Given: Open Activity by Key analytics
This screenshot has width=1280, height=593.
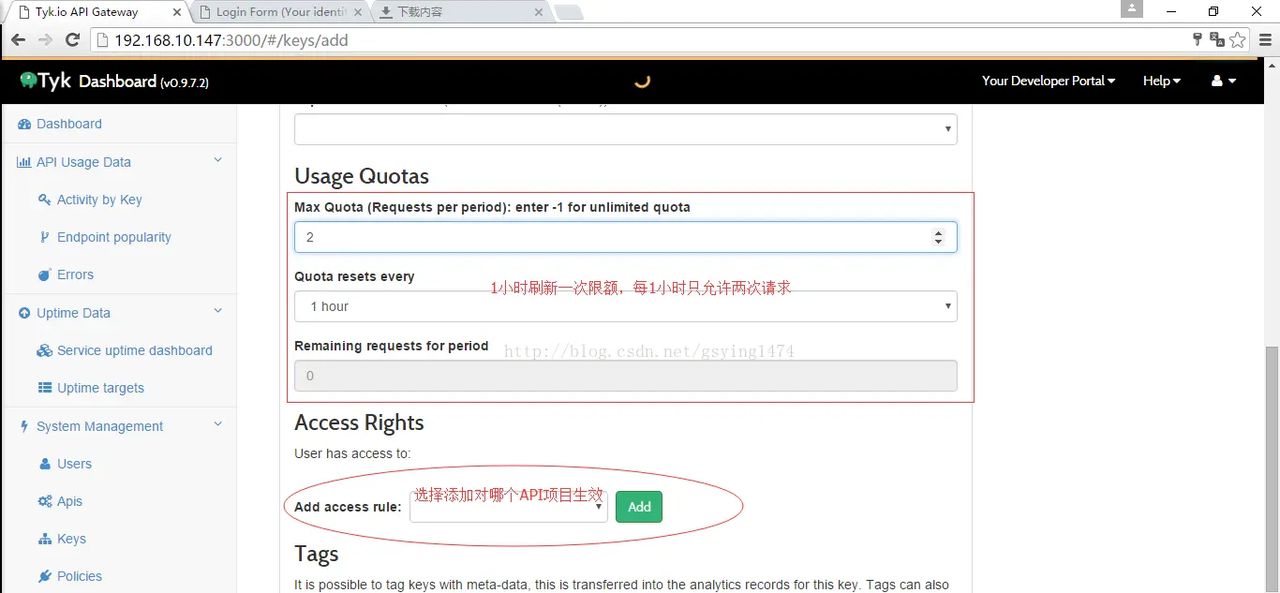Looking at the screenshot, I should pos(100,199).
